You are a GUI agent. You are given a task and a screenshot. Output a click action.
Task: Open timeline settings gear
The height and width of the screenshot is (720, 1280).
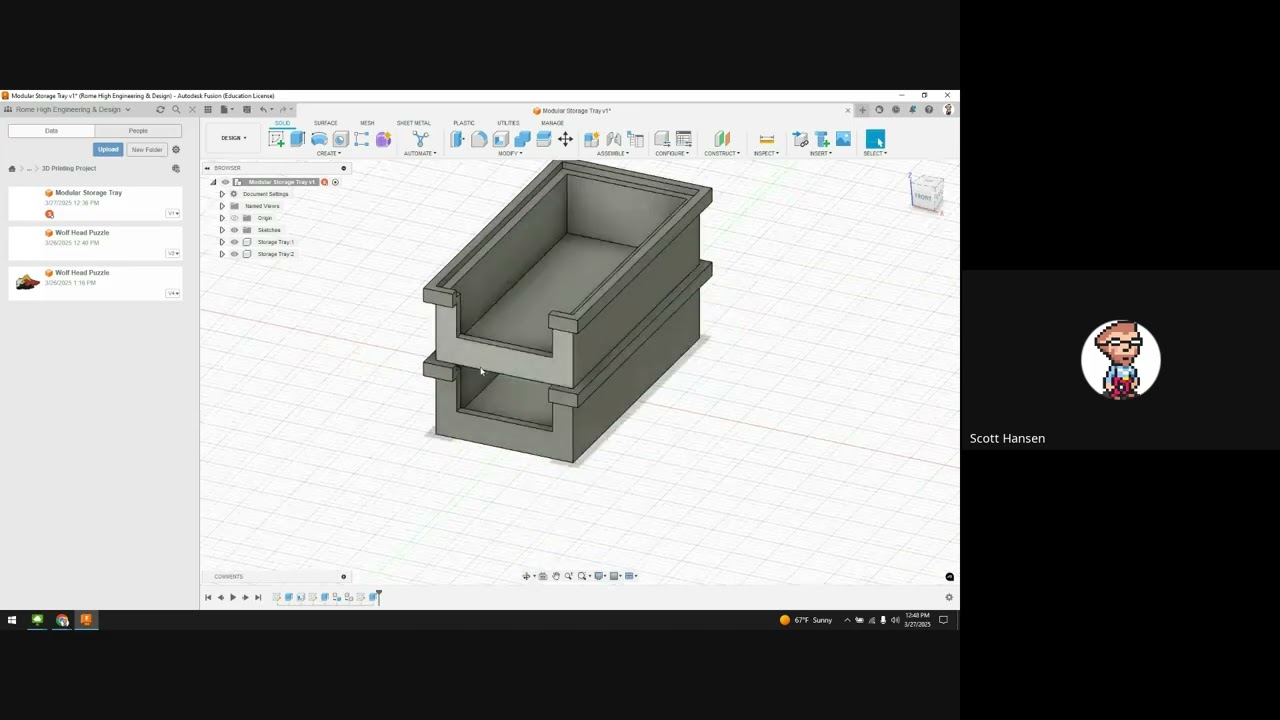click(949, 598)
